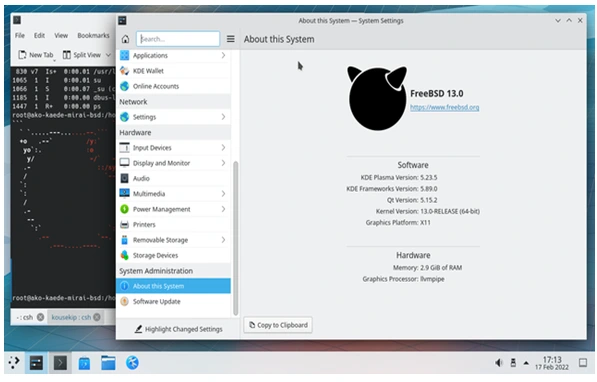
Task: Click the Input Devices icon
Action: tap(125, 147)
